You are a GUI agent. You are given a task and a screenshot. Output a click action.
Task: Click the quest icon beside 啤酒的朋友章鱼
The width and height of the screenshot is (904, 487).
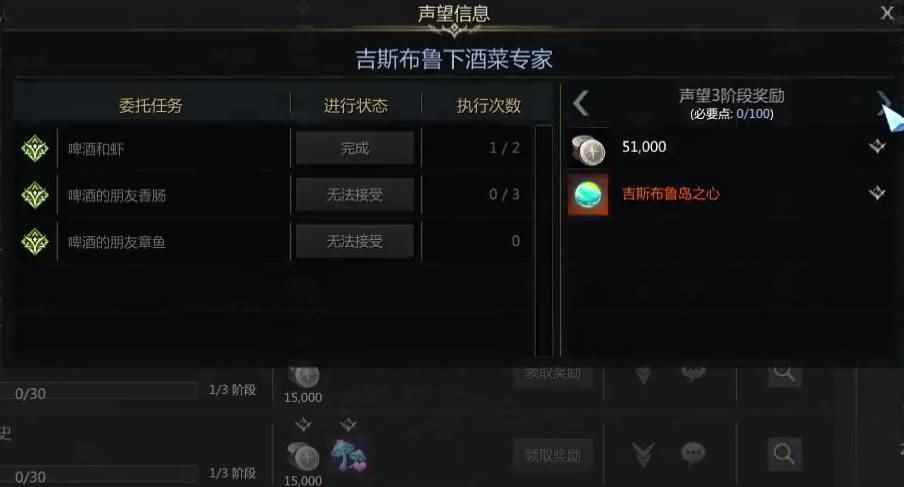35,241
